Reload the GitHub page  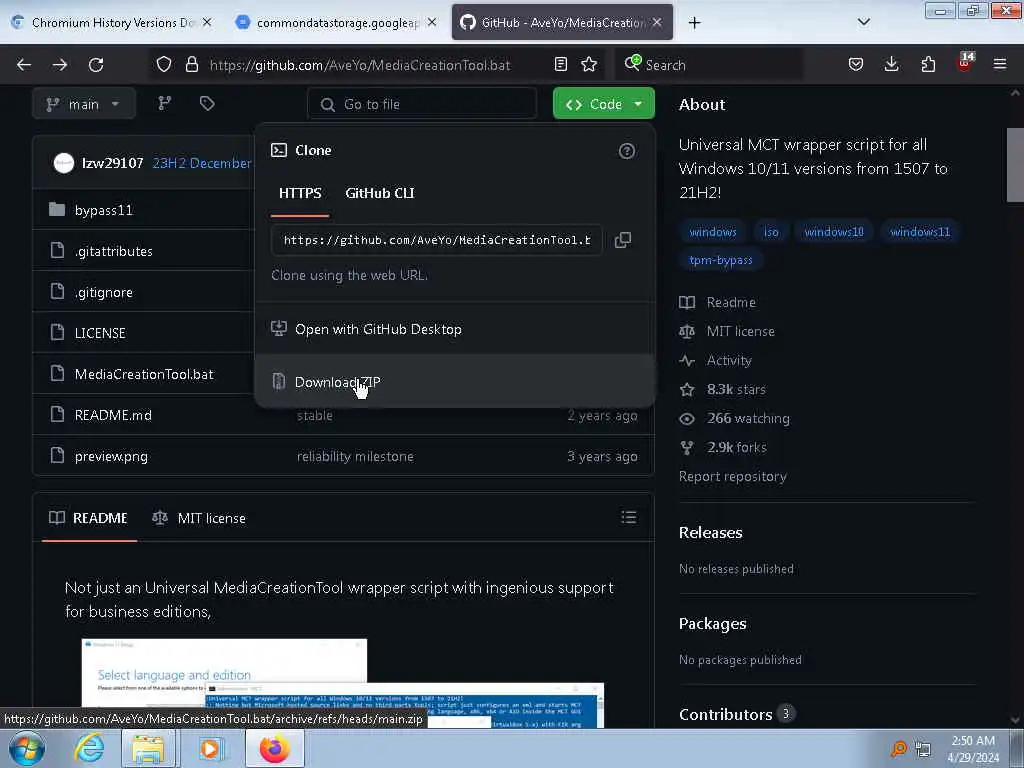96,65
